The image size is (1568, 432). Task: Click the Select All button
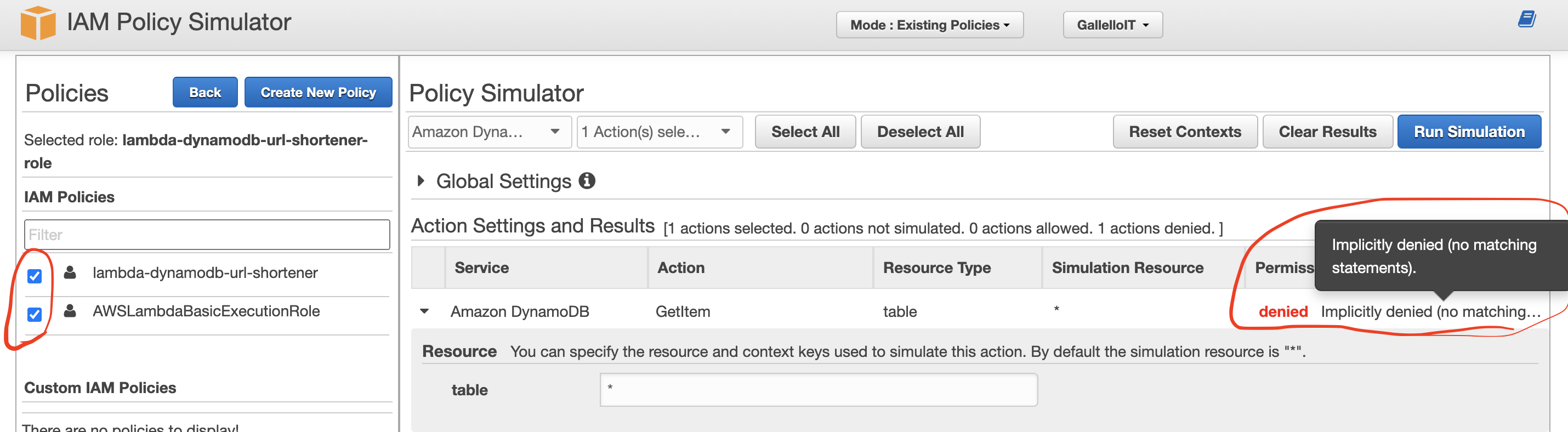pyautogui.click(x=805, y=132)
